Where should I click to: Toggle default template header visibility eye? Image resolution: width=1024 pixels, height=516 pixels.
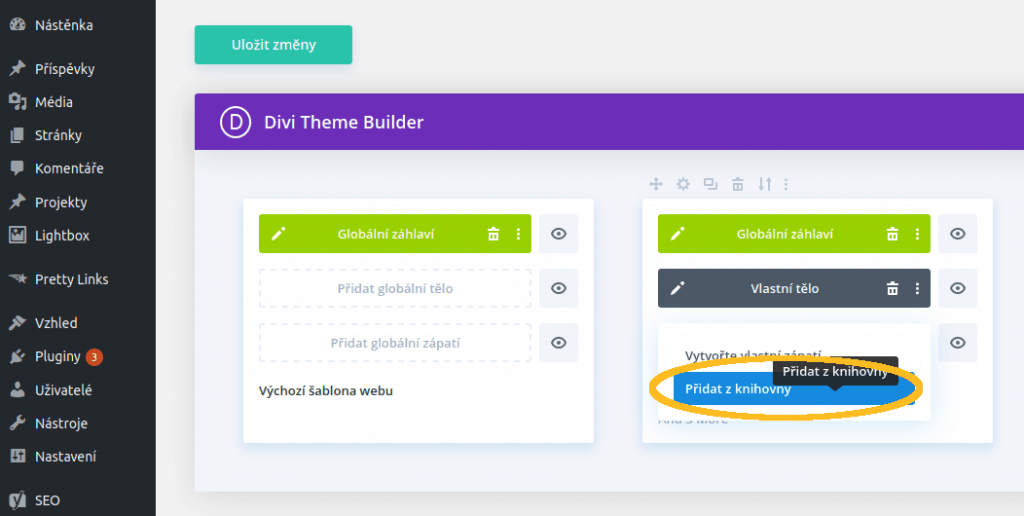click(558, 234)
